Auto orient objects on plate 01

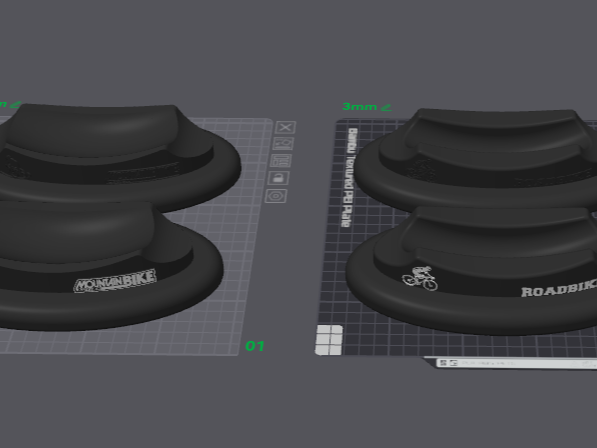[x=283, y=144]
